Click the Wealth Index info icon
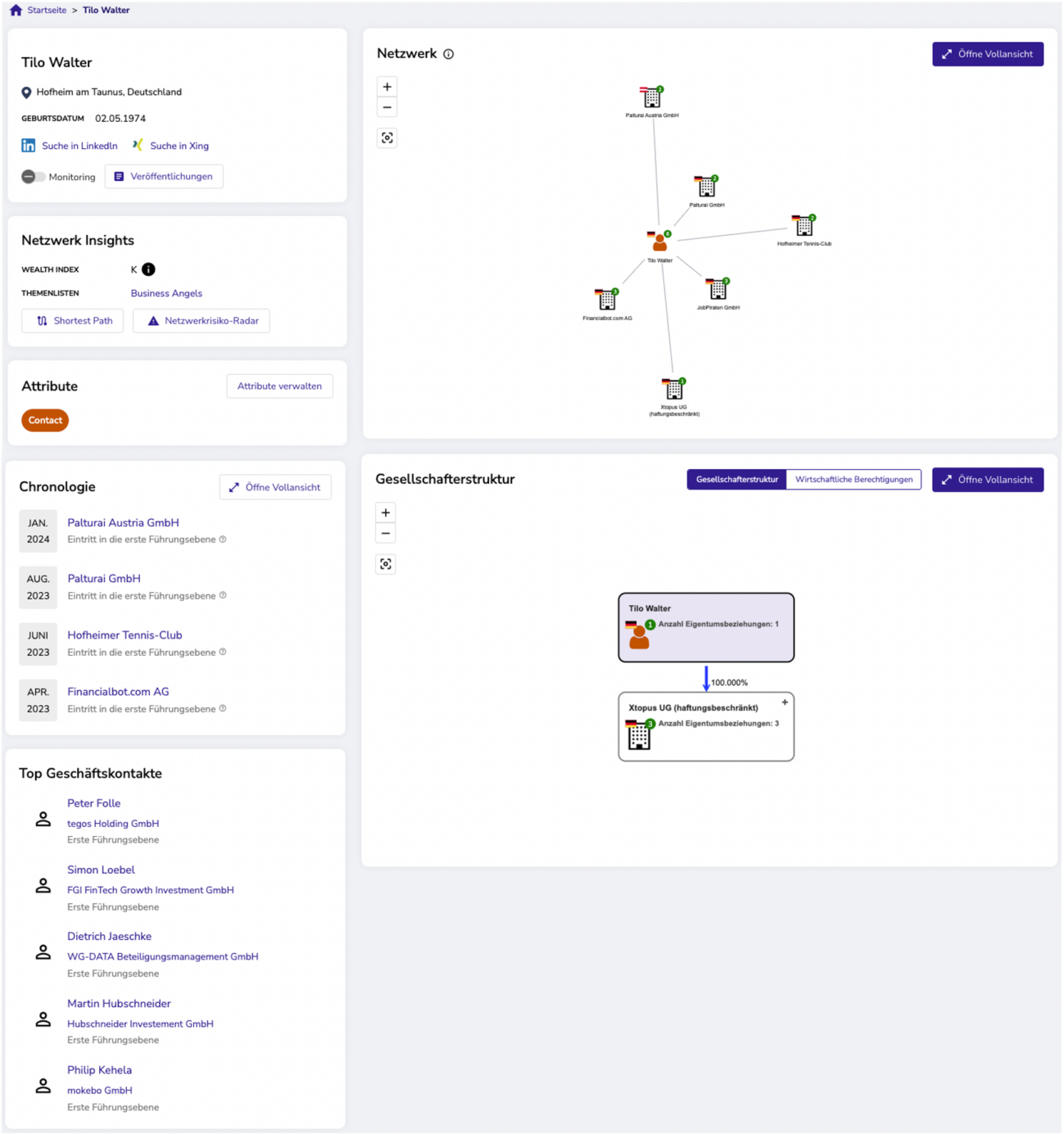This screenshot has height=1134, width=1064. (148, 269)
